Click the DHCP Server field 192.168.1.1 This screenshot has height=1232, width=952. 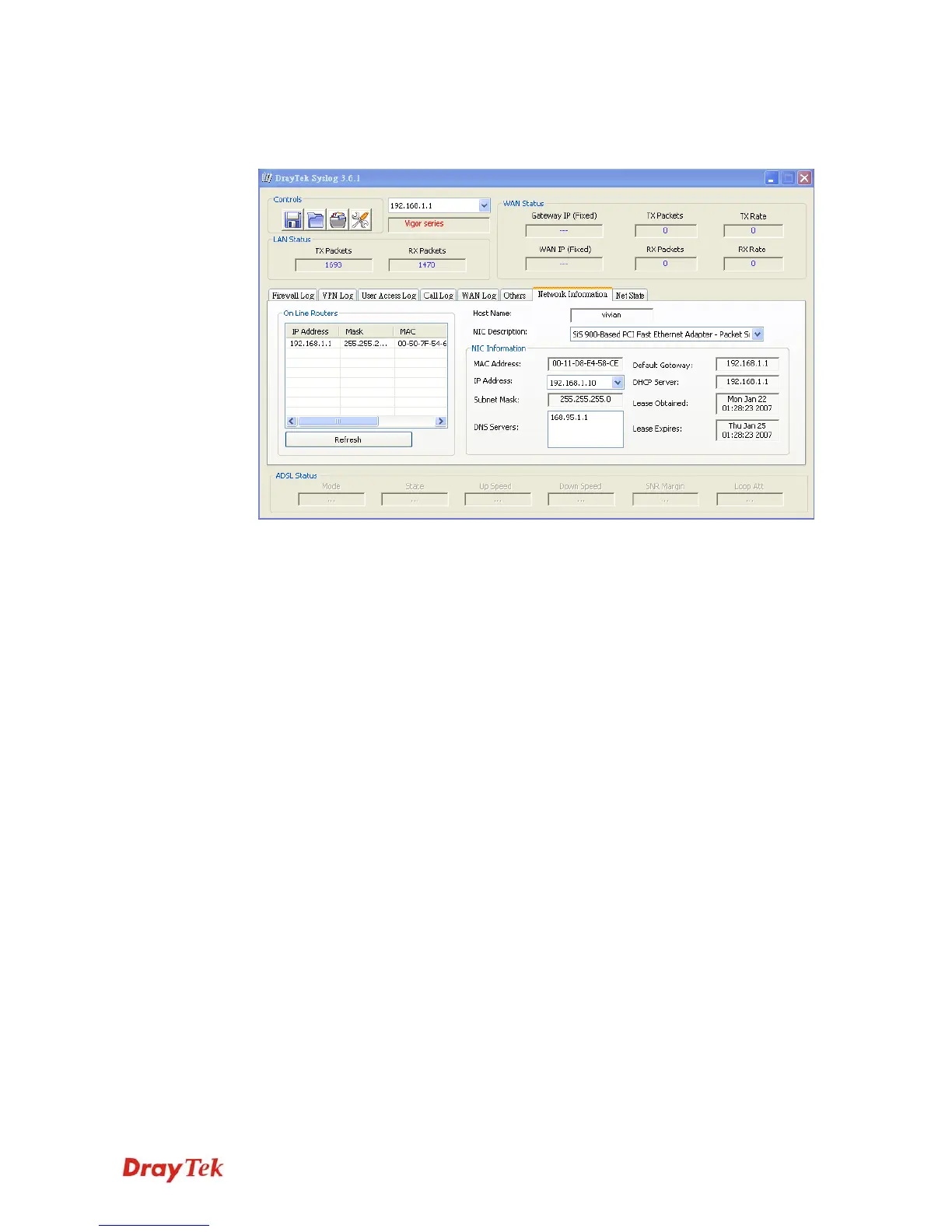(747, 382)
